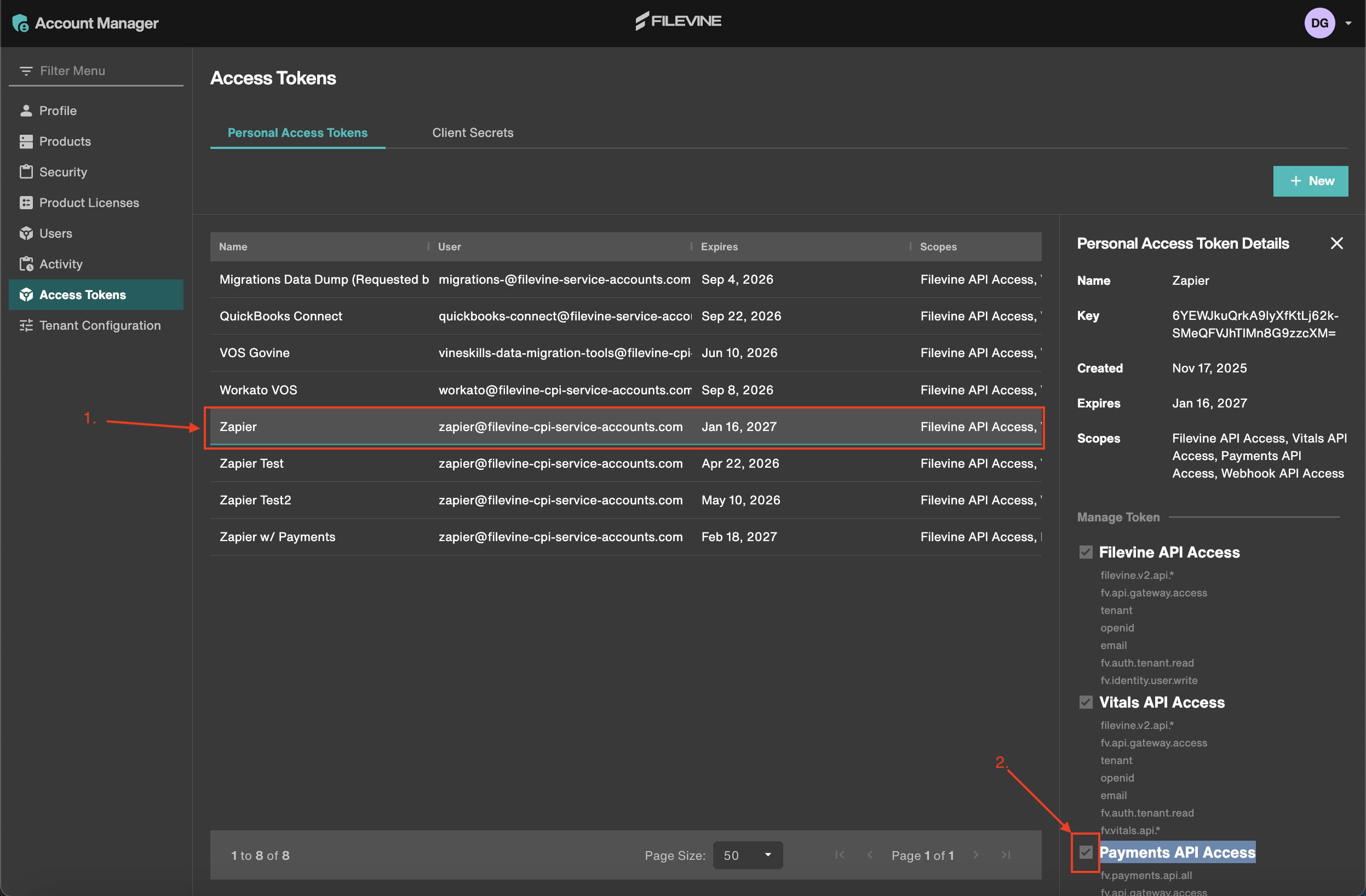This screenshot has width=1366, height=896.
Task: Select the Zapier w/ Payments token row
Action: pos(625,537)
